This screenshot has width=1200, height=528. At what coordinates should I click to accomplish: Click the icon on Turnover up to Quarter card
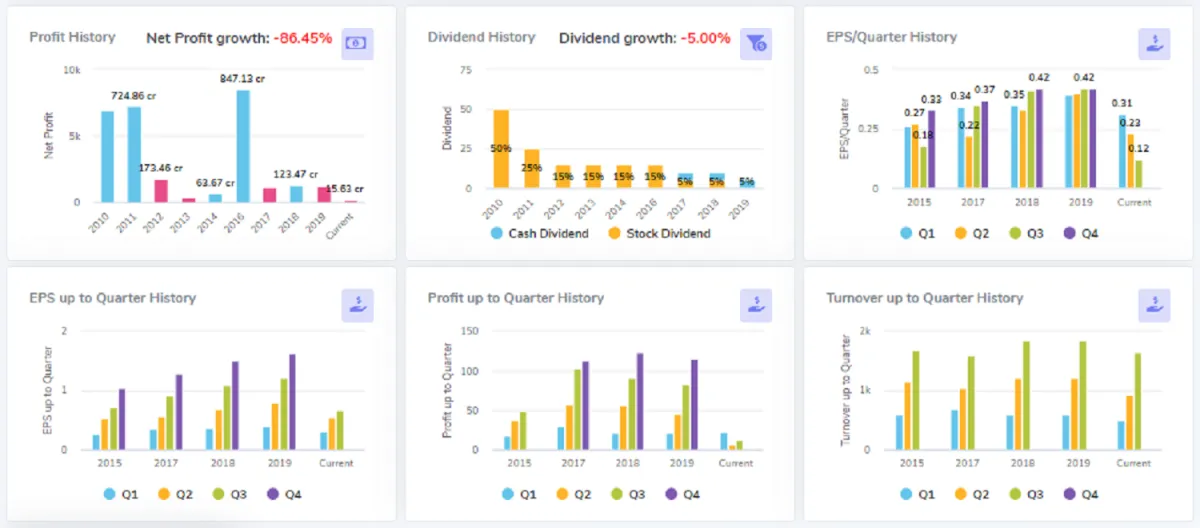coord(1154,305)
